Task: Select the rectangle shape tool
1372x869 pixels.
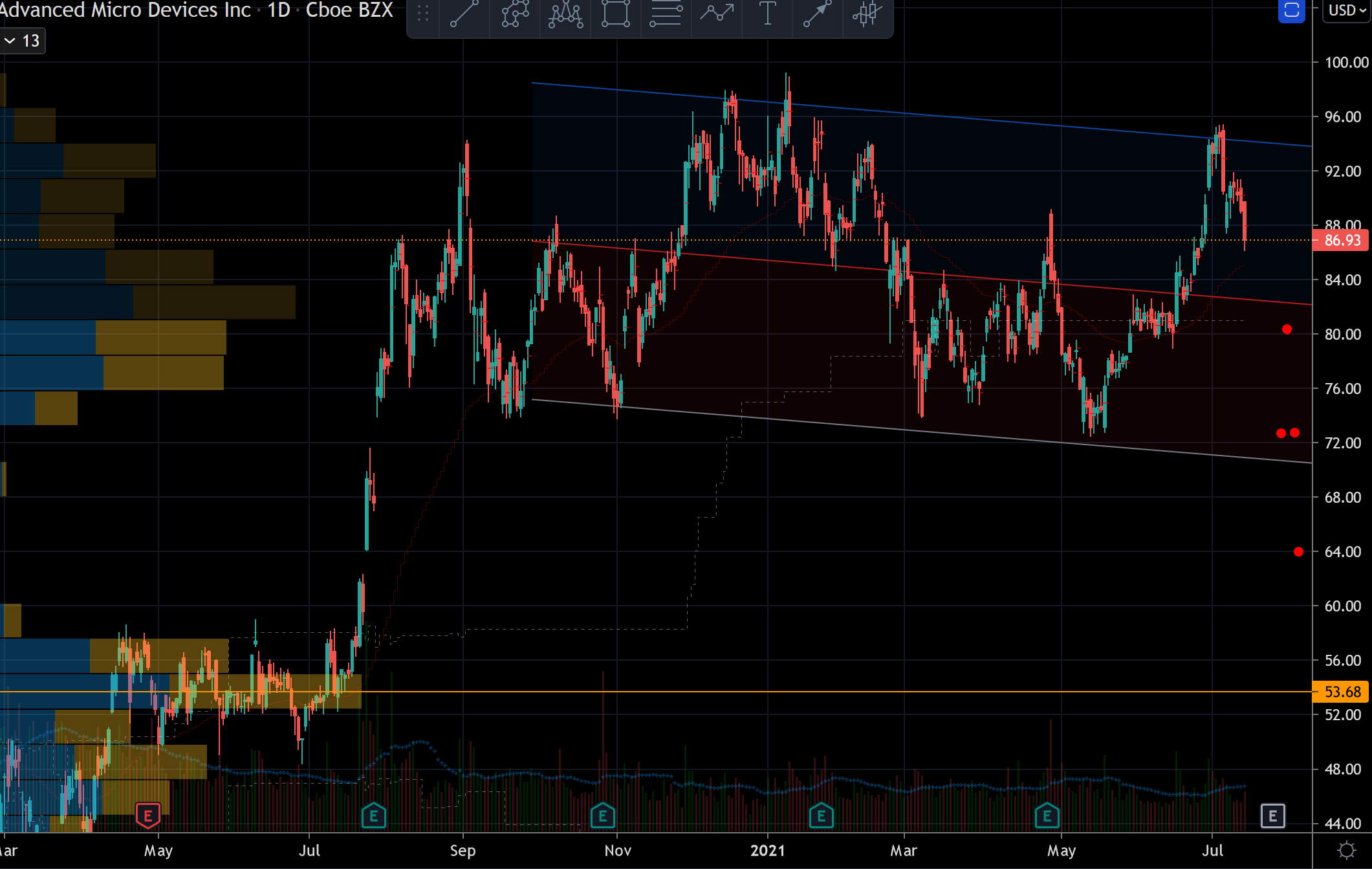Action: (x=616, y=14)
